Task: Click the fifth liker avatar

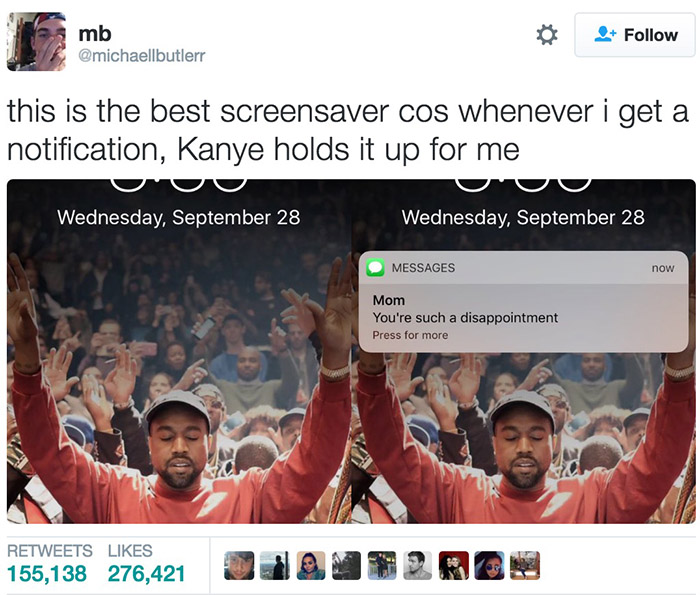Action: coord(382,566)
